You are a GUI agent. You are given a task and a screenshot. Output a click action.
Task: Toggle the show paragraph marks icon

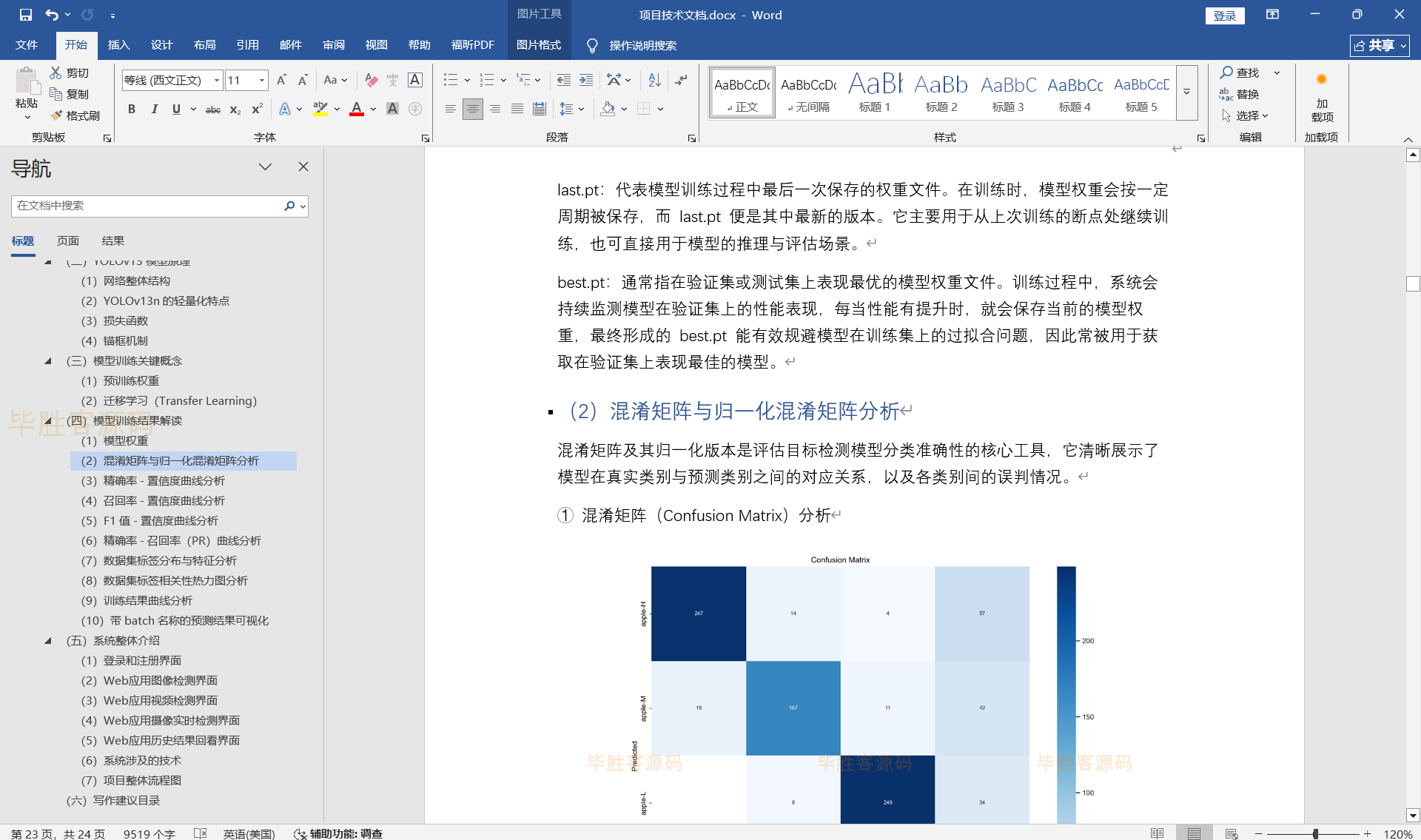click(x=682, y=80)
